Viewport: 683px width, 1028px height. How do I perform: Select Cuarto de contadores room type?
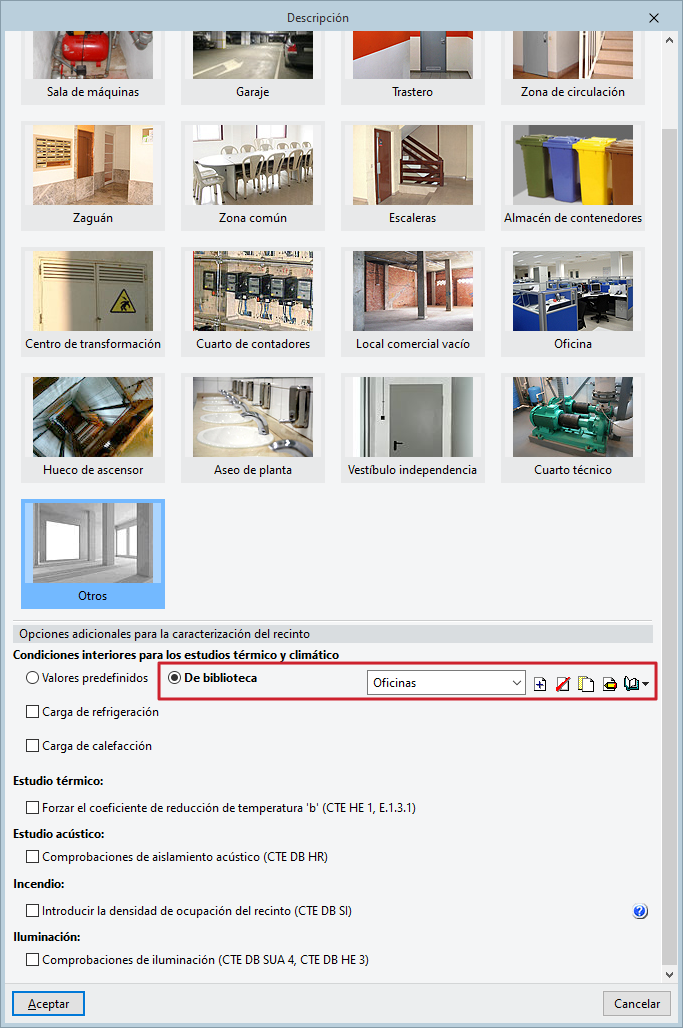pos(253,302)
